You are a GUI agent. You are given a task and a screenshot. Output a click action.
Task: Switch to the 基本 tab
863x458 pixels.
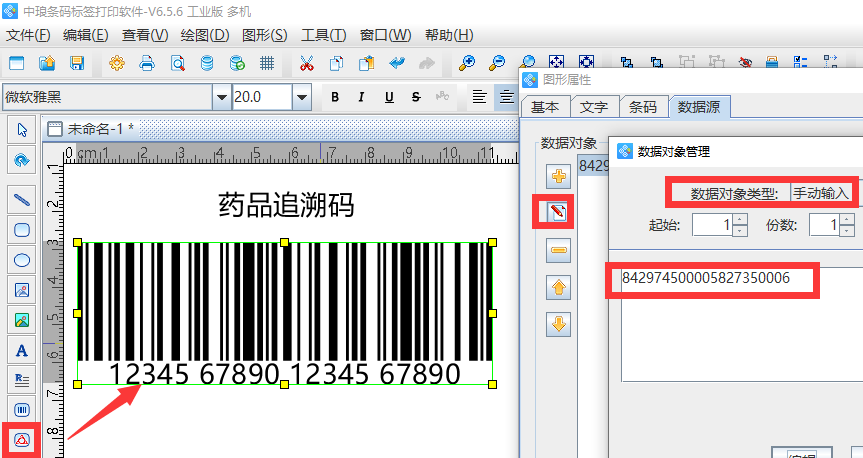[x=545, y=107]
